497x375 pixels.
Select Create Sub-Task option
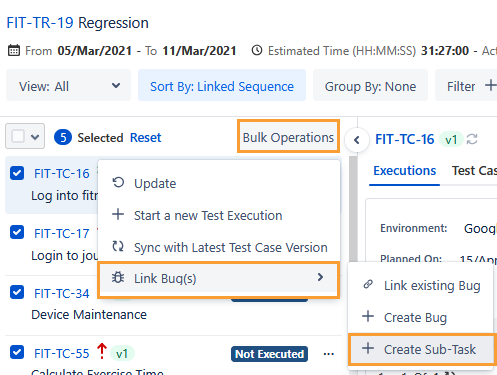[422, 349]
